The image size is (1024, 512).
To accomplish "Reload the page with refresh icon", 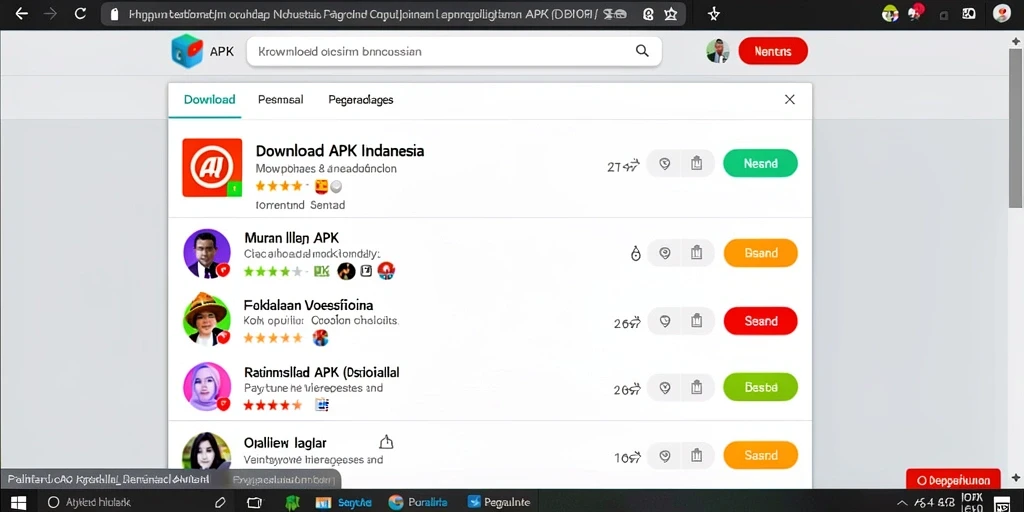I will point(80,14).
